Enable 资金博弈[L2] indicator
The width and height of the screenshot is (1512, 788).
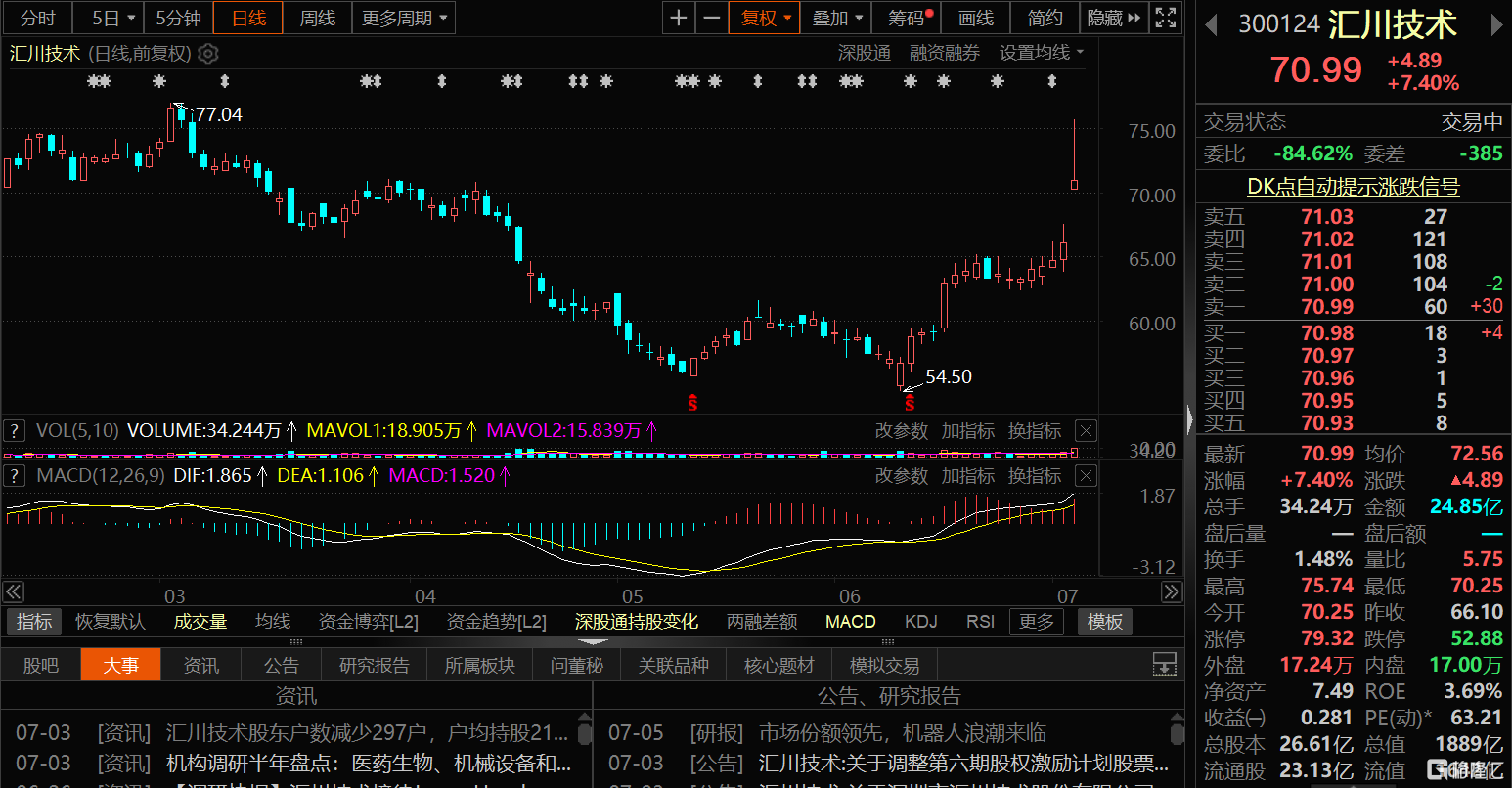[x=369, y=621]
